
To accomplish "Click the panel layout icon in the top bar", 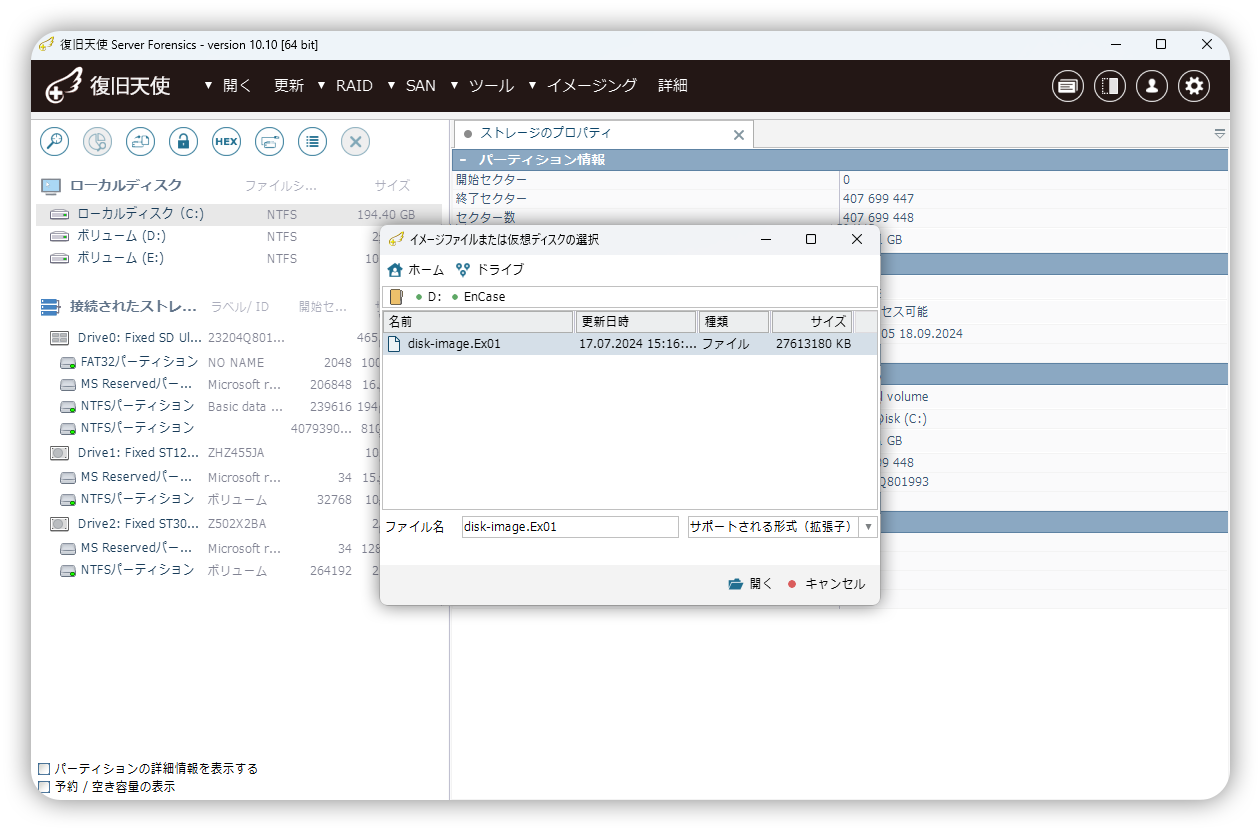I will [1110, 86].
